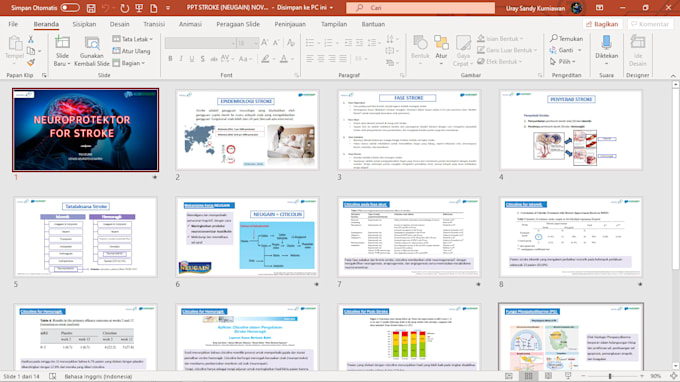680x382 pixels.
Task: Open the File tab
Action: [x=13, y=24]
